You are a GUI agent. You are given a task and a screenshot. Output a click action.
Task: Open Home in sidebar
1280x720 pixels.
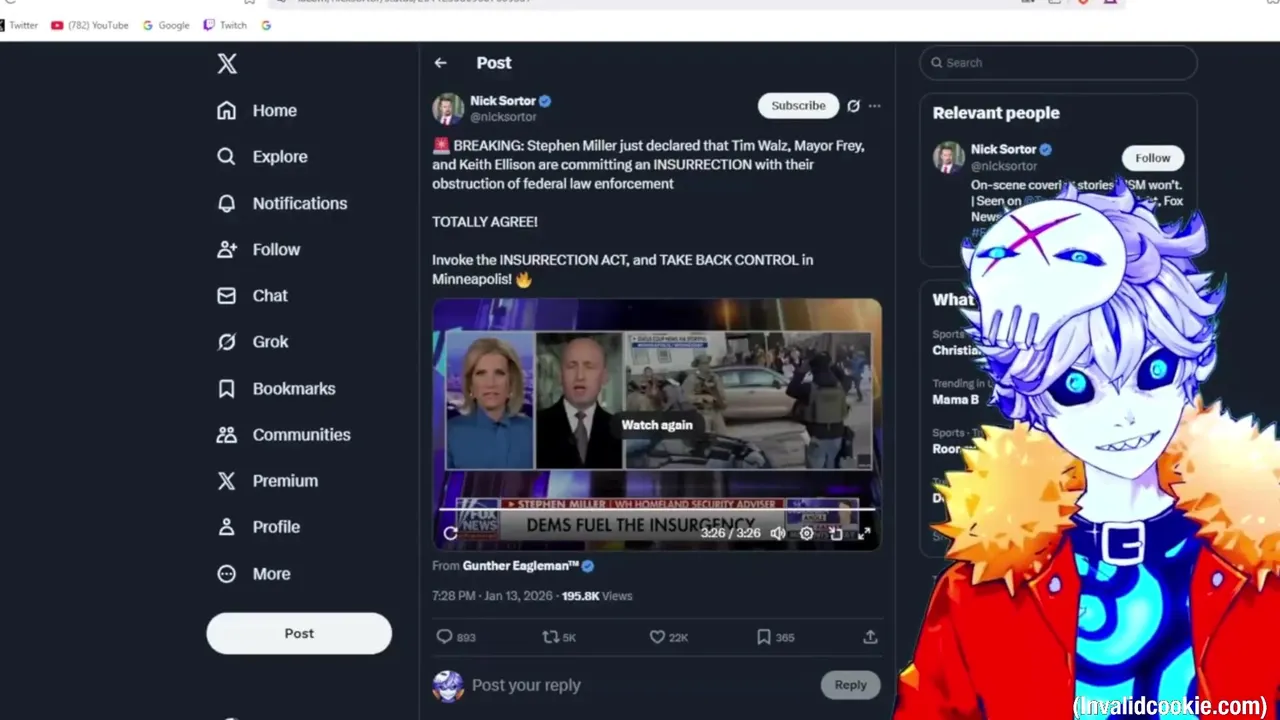point(257,111)
